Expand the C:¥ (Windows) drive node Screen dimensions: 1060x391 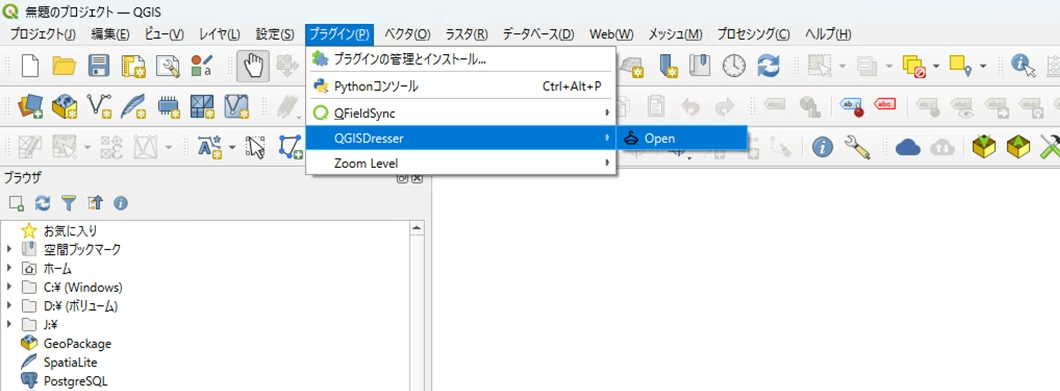pos(9,287)
